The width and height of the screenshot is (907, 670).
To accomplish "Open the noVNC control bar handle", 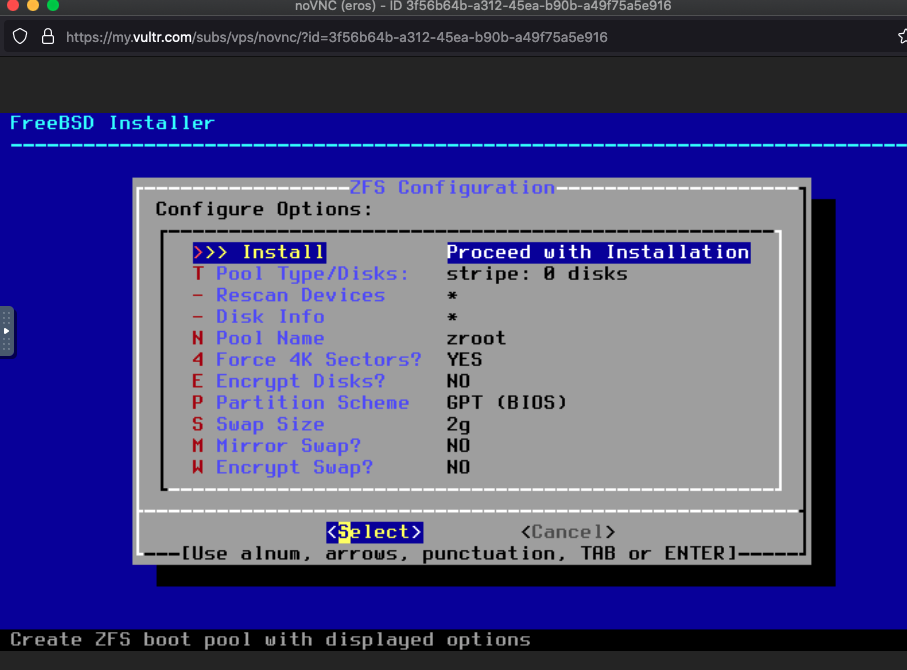I will (7, 330).
